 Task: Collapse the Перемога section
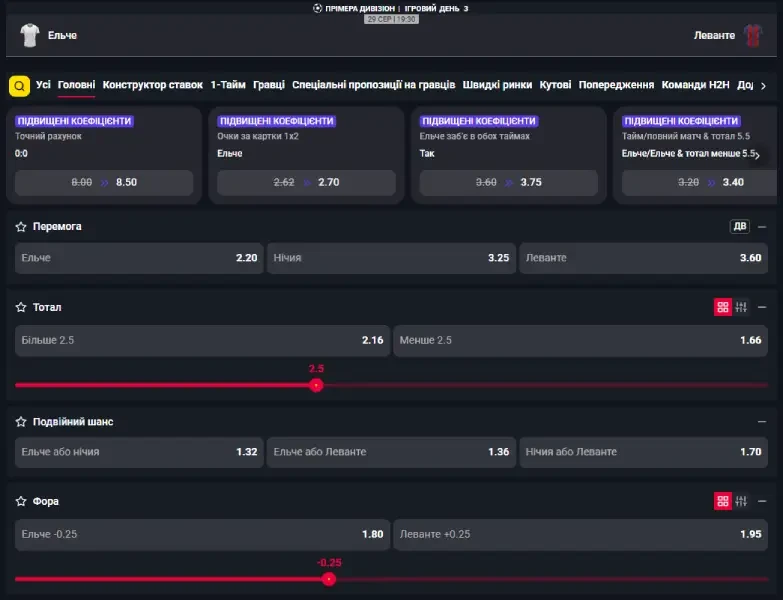coord(762,227)
